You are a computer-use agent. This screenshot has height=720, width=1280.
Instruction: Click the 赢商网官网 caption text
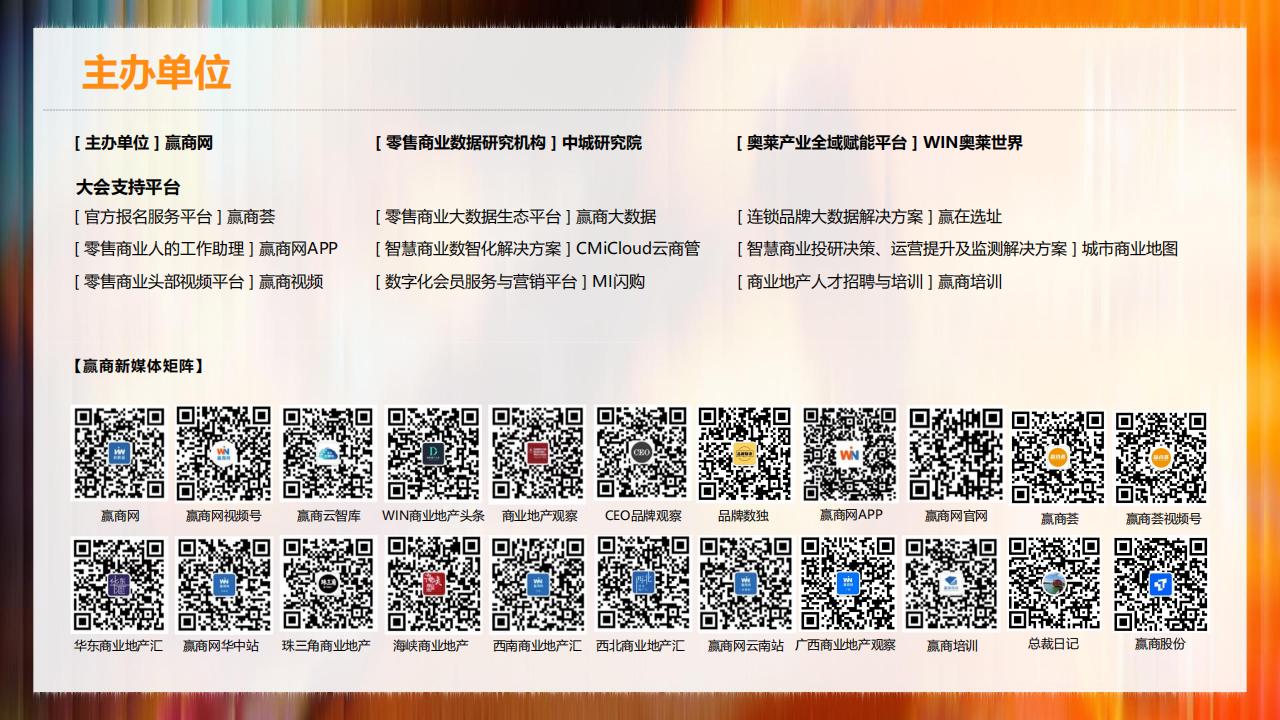tap(956, 516)
